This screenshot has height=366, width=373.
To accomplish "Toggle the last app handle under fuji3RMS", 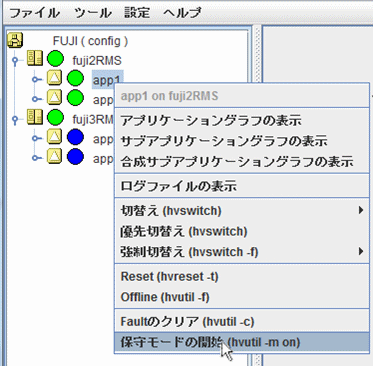I will click(x=35, y=158).
